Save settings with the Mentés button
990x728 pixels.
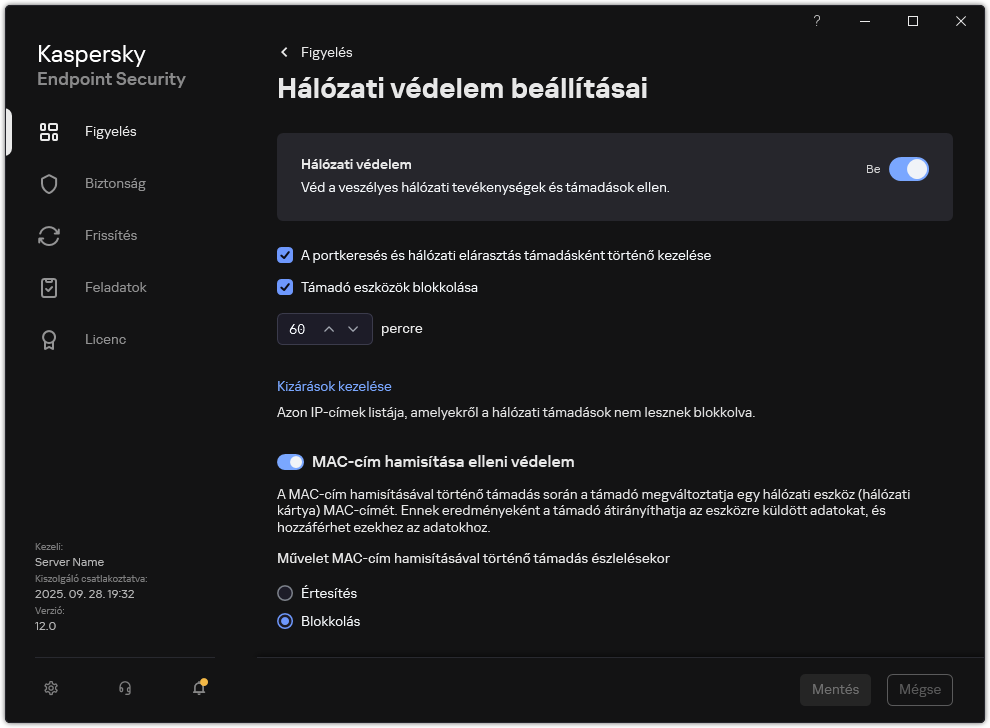[835, 689]
